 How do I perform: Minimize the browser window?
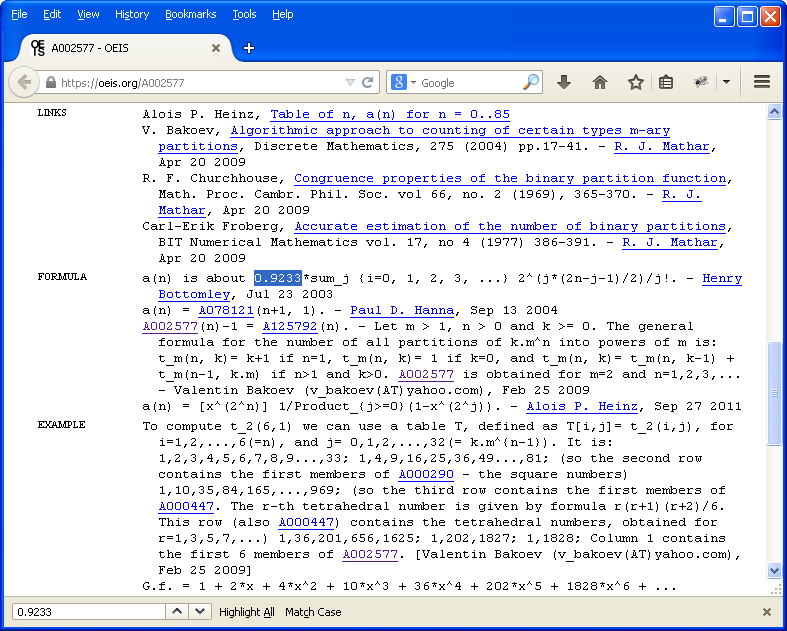[x=723, y=17]
